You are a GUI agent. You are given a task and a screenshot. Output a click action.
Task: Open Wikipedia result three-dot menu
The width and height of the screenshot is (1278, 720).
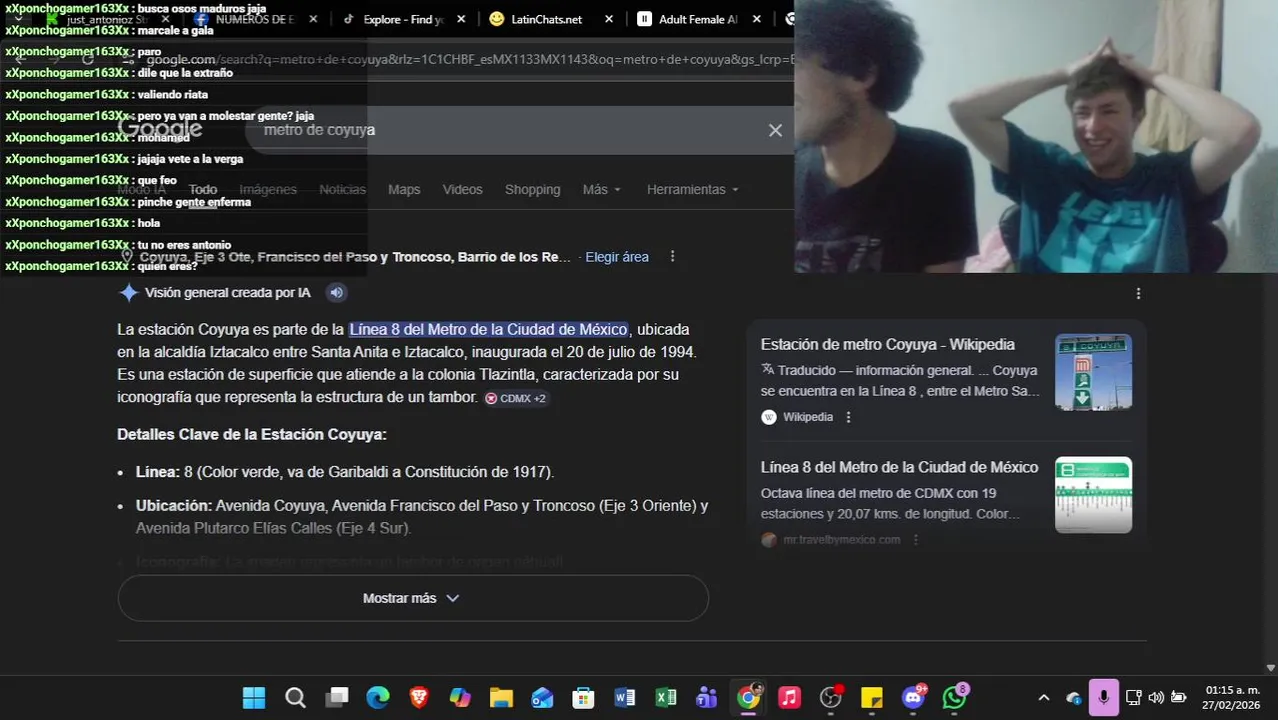(x=849, y=417)
